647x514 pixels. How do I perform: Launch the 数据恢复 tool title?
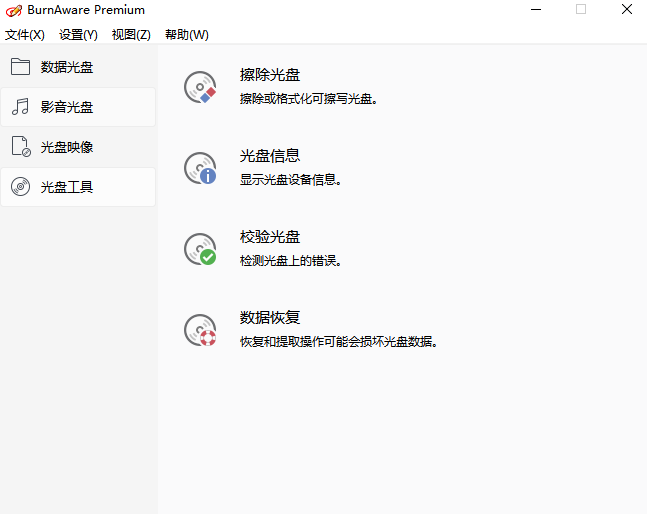[x=270, y=318]
